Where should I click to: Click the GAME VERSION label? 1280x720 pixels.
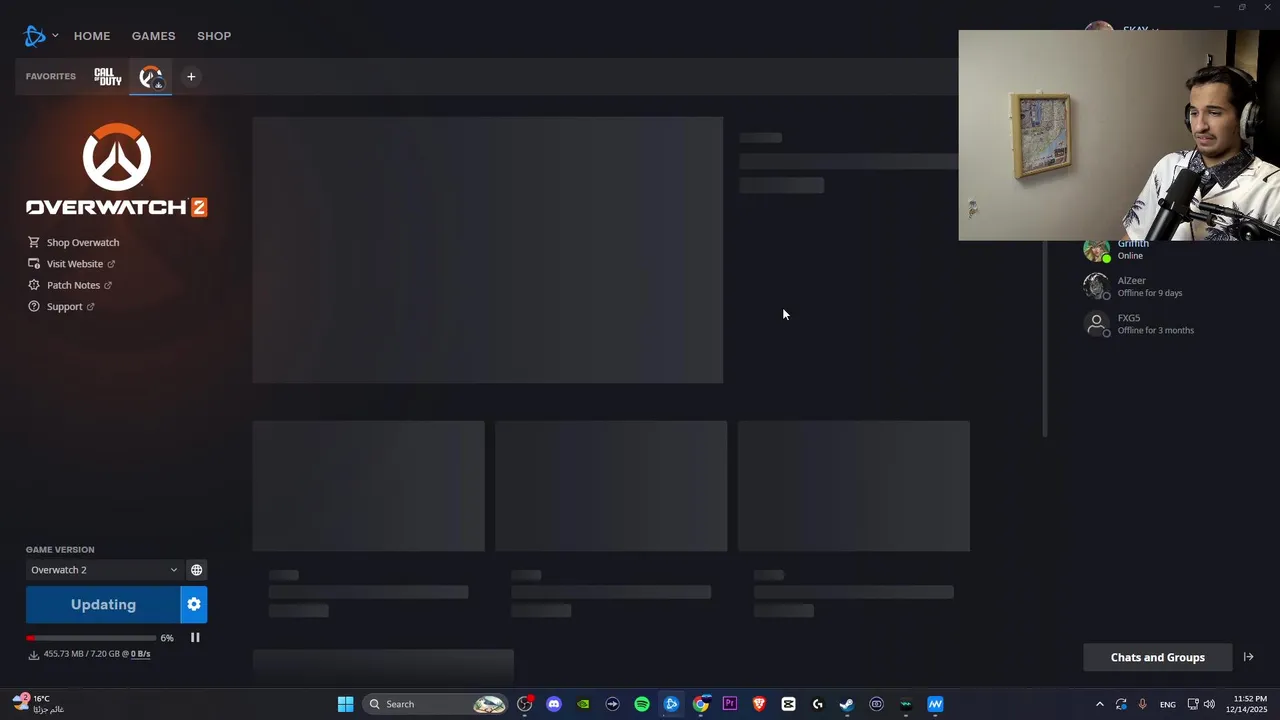60,550
